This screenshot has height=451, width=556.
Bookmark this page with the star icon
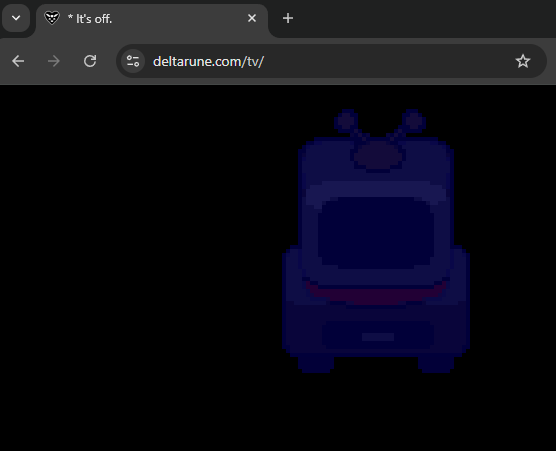523,61
